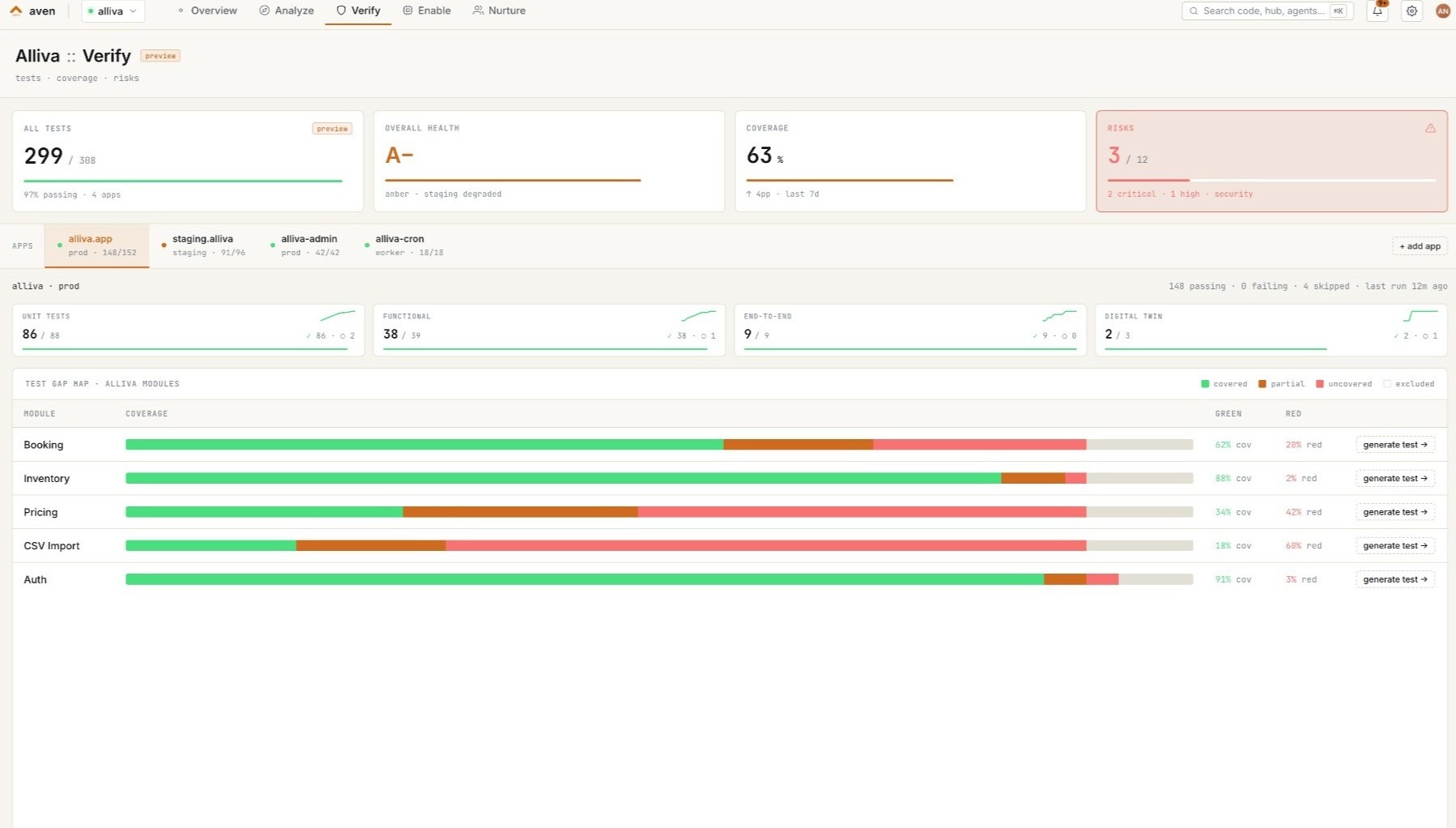
Task: Expand the alliva workspace dropdown
Action: click(x=113, y=11)
